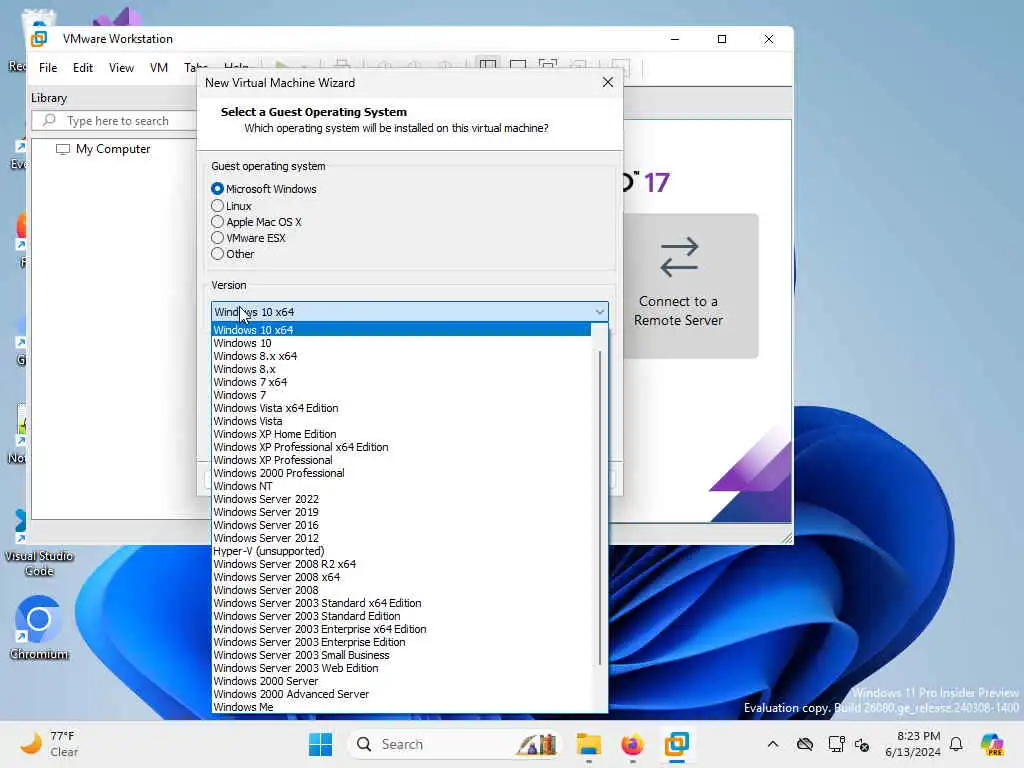The width and height of the screenshot is (1024, 768).
Task: Pick Windows Server 2016
Action: pos(401,526)
